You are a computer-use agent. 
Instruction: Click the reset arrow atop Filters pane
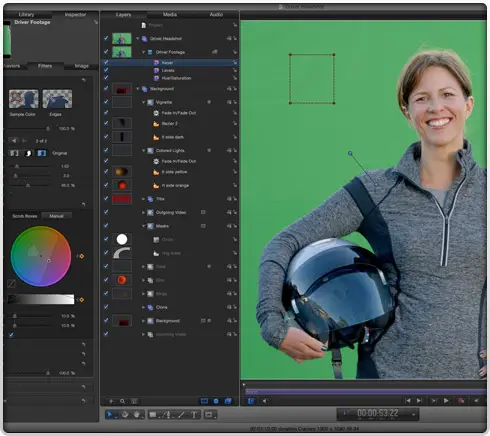click(x=83, y=80)
